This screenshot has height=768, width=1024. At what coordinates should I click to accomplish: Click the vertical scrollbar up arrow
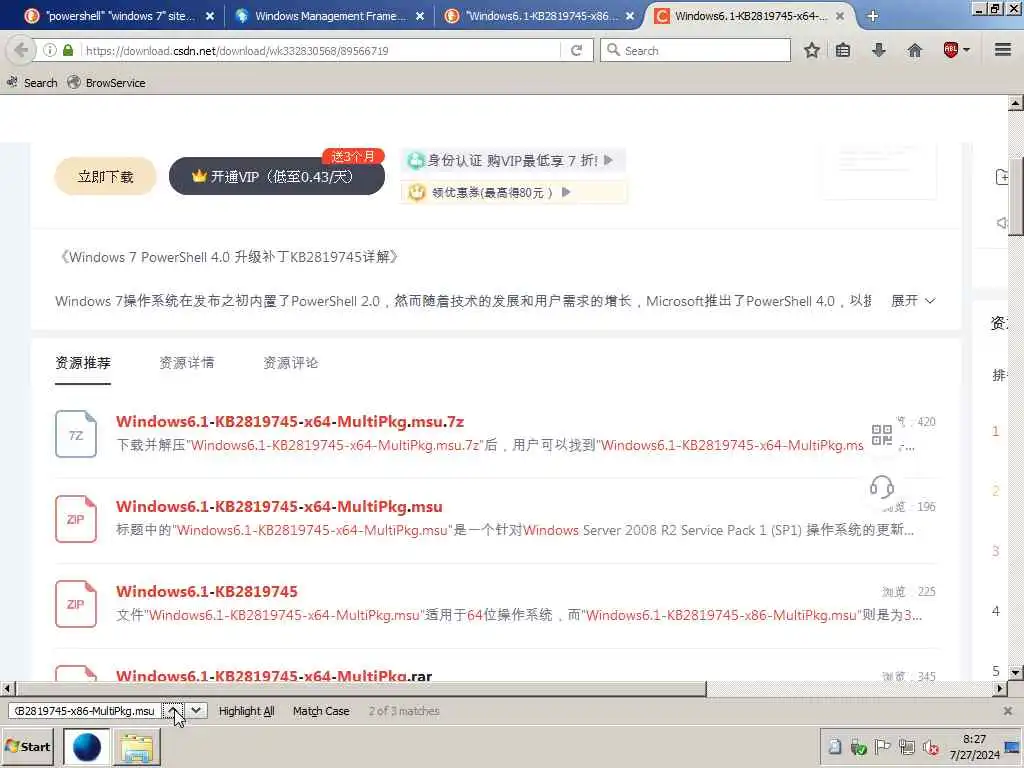tap(1016, 103)
